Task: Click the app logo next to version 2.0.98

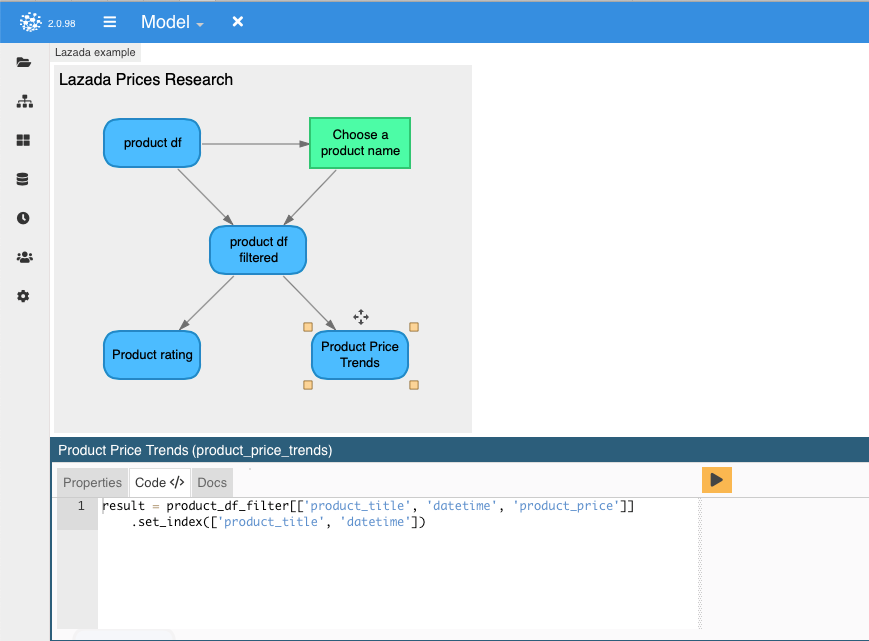Action: (x=29, y=21)
